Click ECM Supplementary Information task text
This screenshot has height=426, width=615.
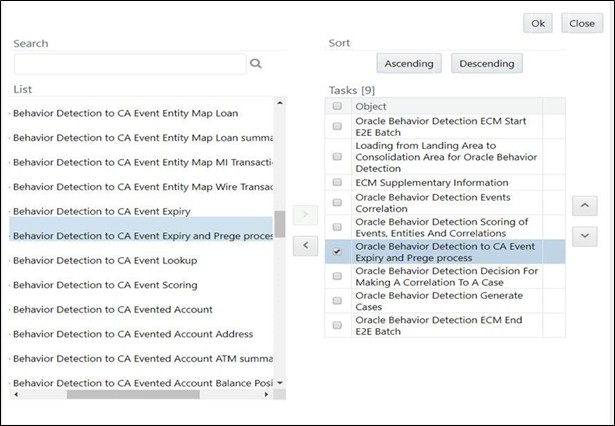(432, 183)
